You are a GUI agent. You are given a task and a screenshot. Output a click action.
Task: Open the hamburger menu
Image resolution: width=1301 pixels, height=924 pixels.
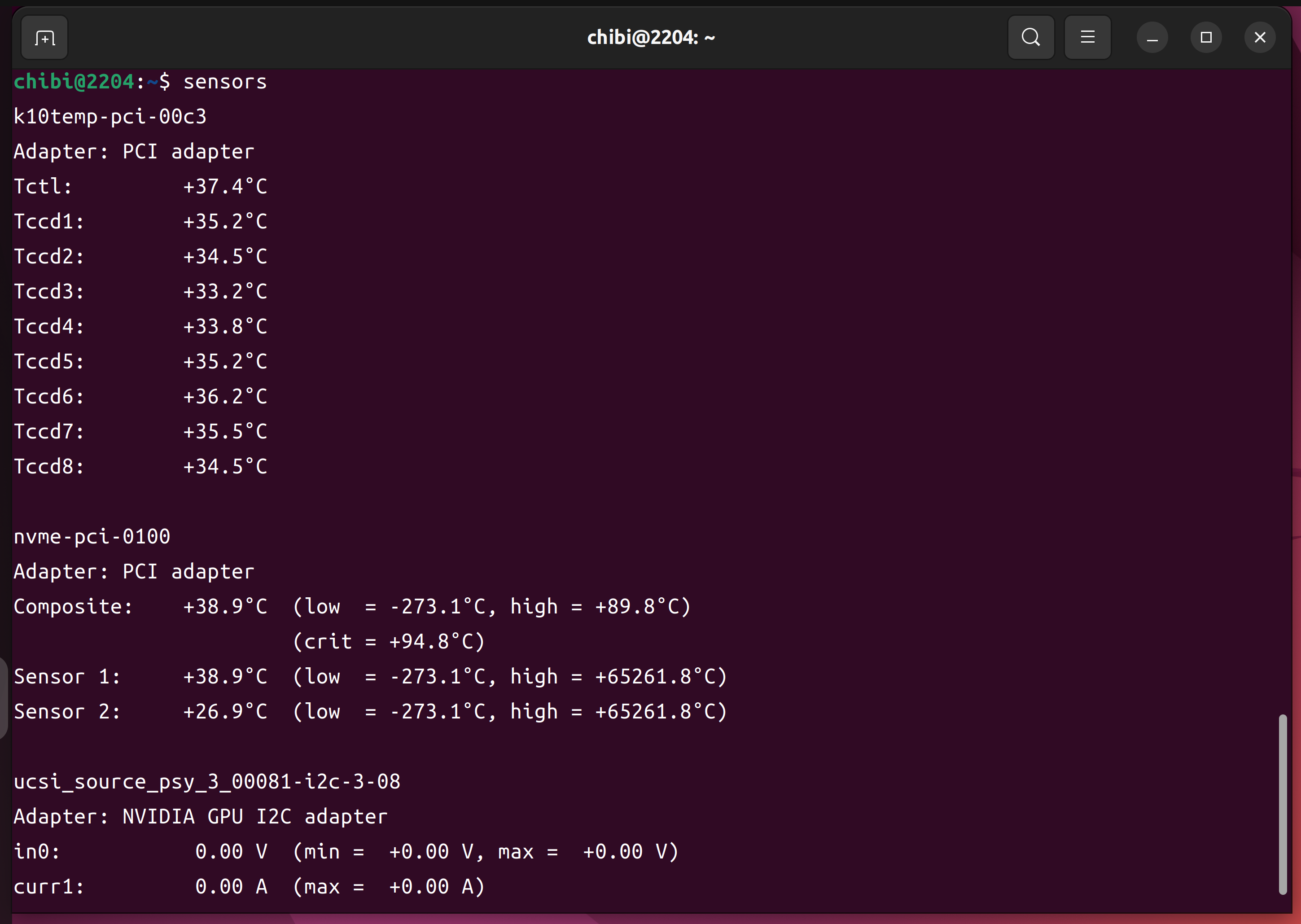(x=1087, y=38)
